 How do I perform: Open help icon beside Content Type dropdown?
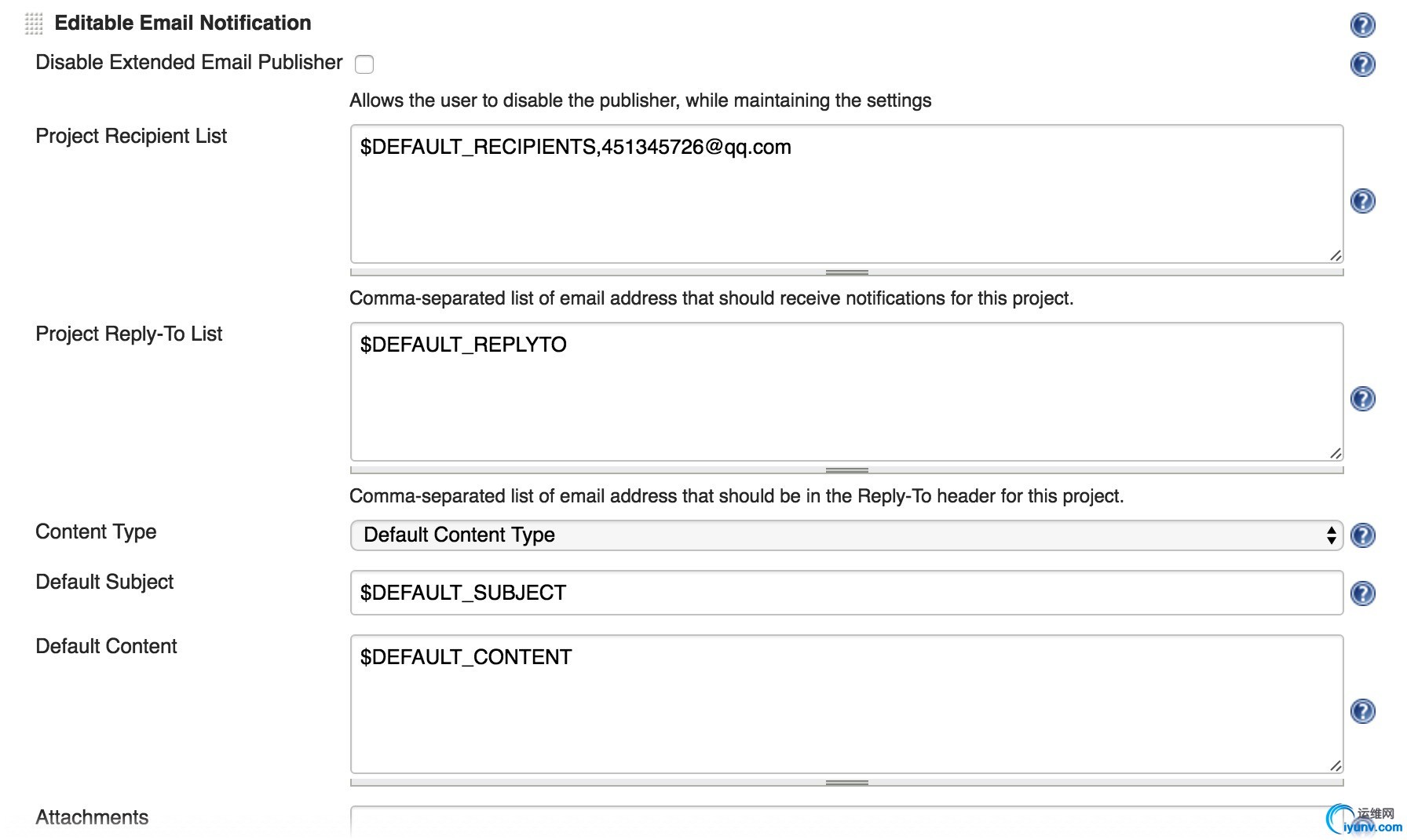pyautogui.click(x=1362, y=535)
